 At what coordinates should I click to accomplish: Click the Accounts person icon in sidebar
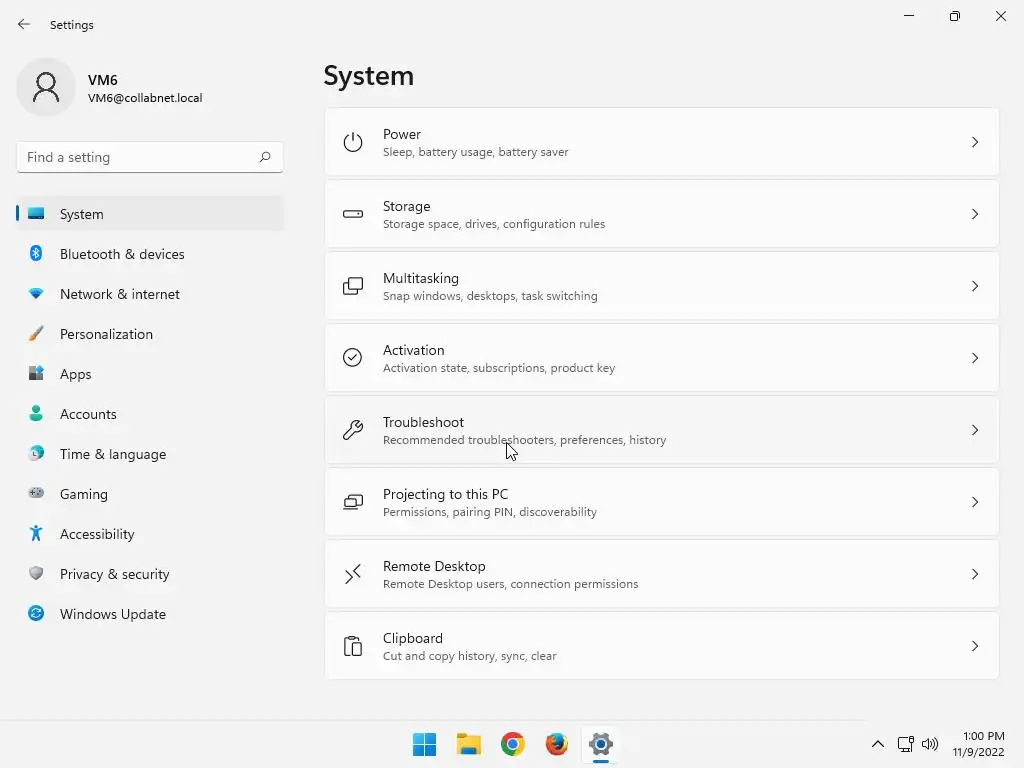point(36,413)
